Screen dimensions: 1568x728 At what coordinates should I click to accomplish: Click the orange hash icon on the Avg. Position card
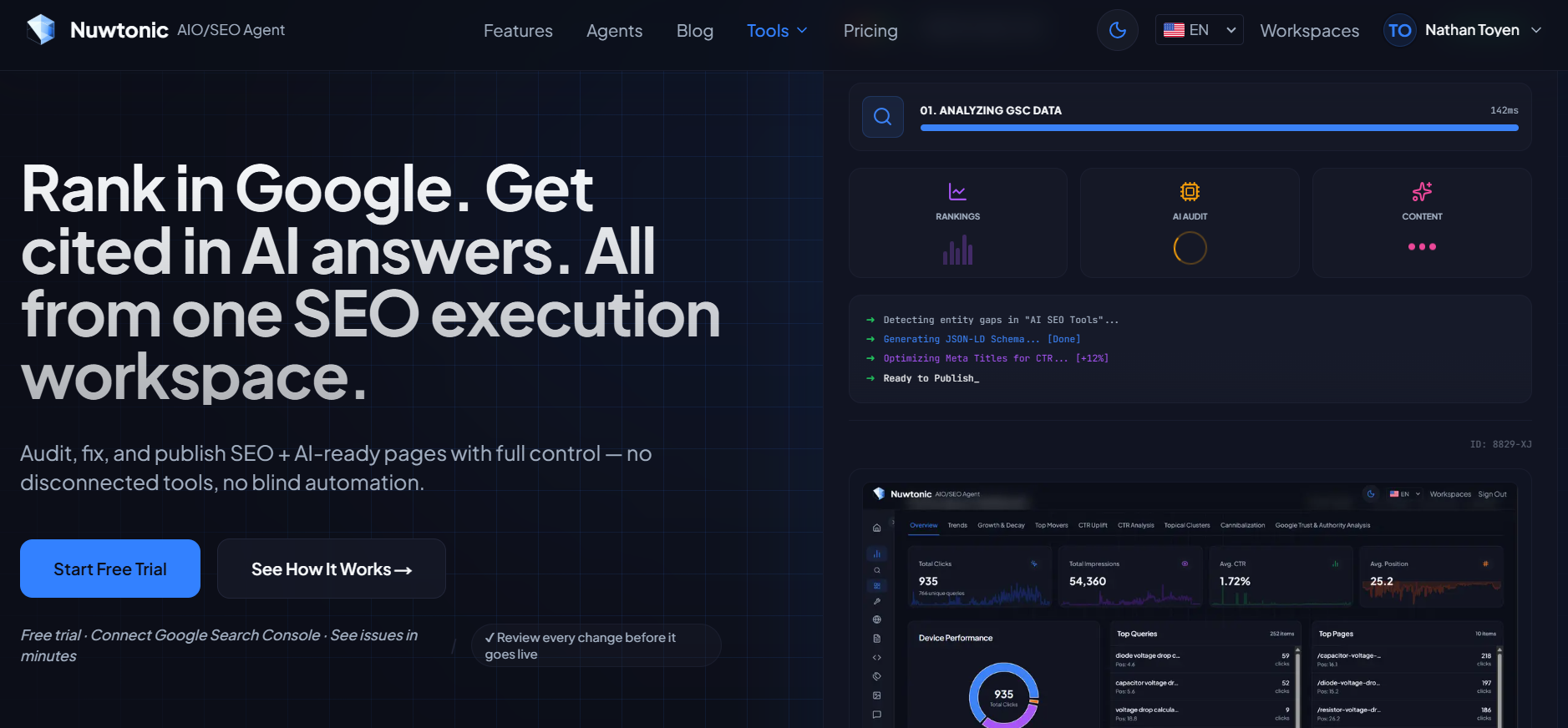[1485, 564]
